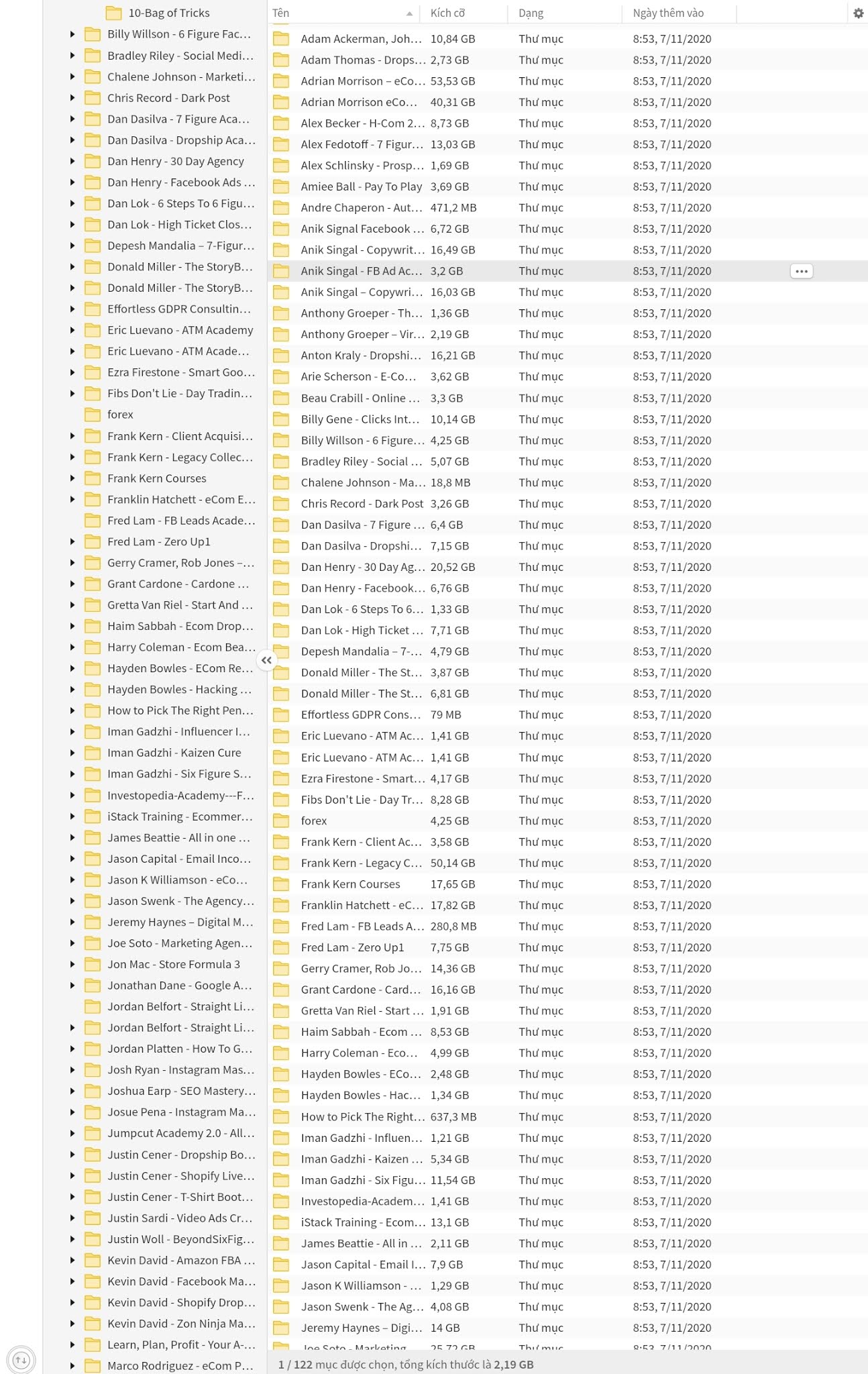Expand Fred Lam - Zero Up1 tree node

click(x=72, y=541)
